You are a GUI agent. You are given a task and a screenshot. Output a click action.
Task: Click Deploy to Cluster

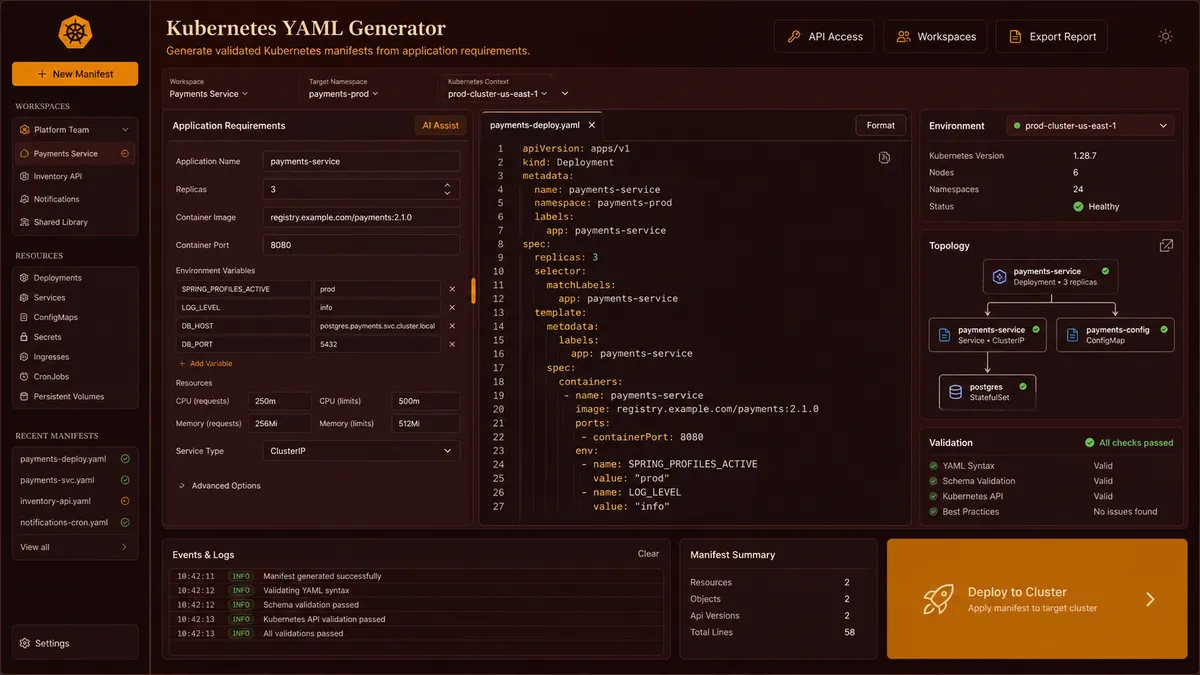click(x=1037, y=599)
